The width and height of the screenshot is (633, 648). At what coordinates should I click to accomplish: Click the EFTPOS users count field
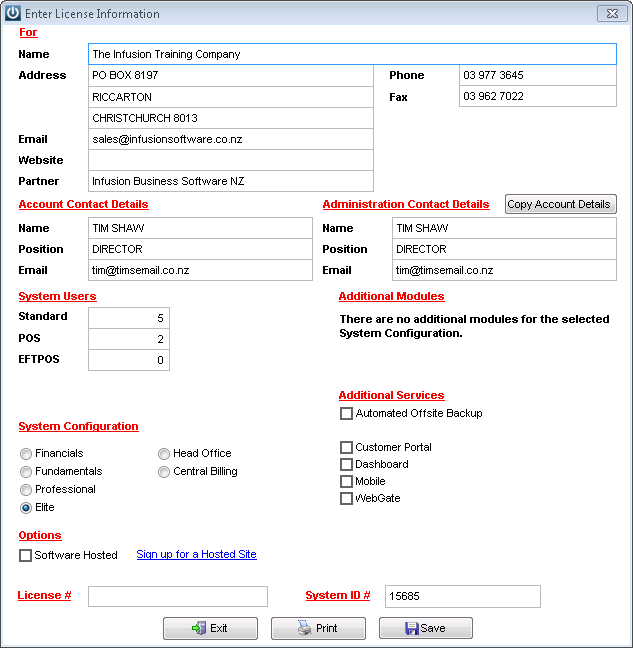(129, 360)
